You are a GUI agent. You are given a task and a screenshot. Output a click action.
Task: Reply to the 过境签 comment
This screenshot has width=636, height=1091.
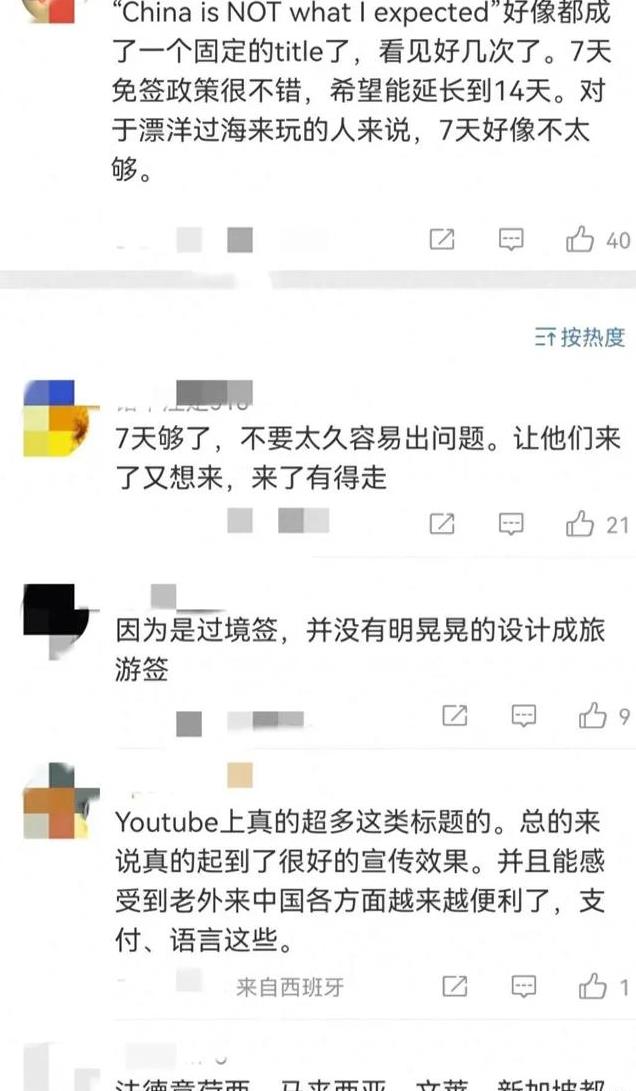pyautogui.click(x=524, y=715)
